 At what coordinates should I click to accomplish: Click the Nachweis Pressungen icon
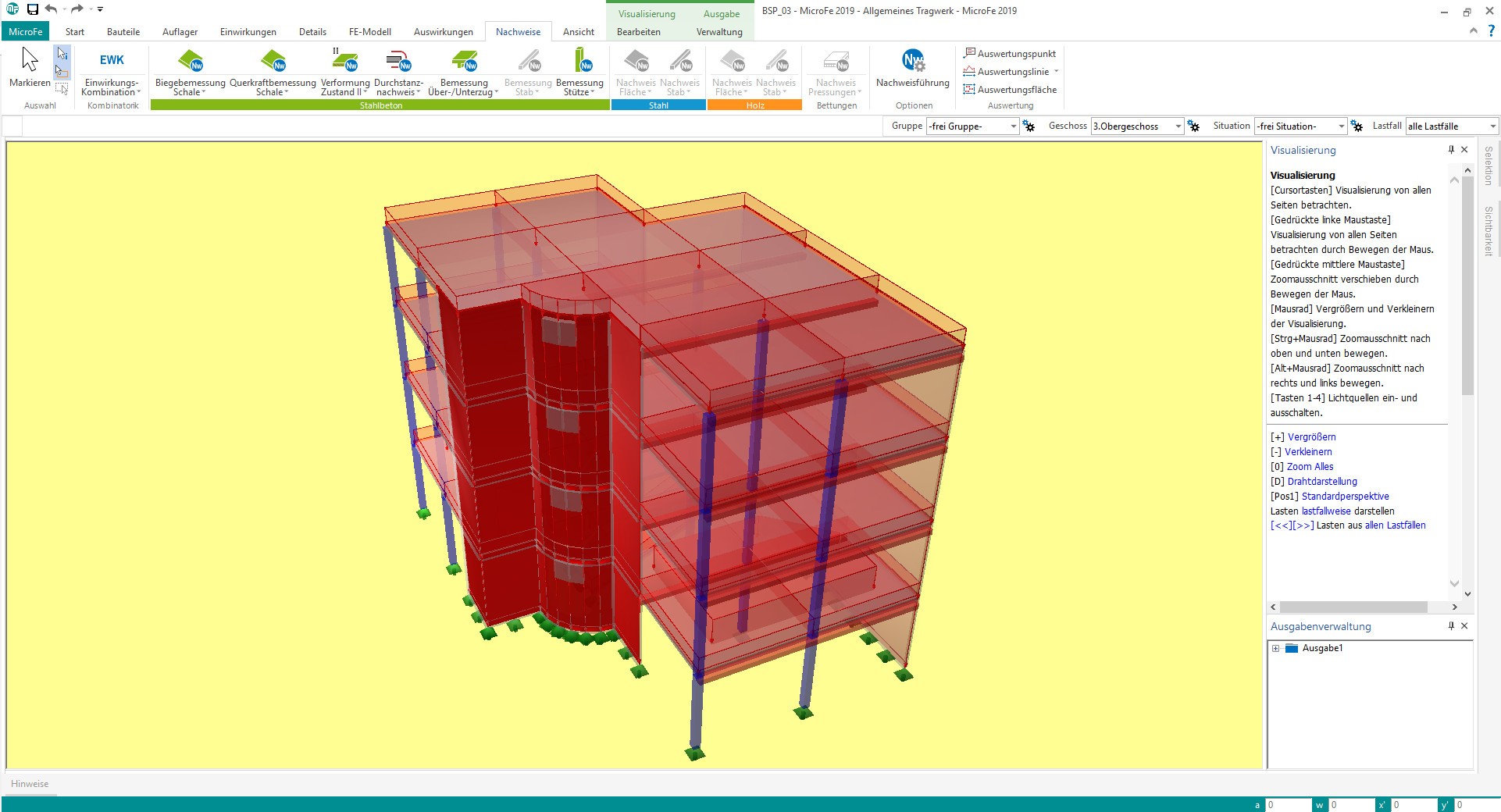[x=836, y=60]
